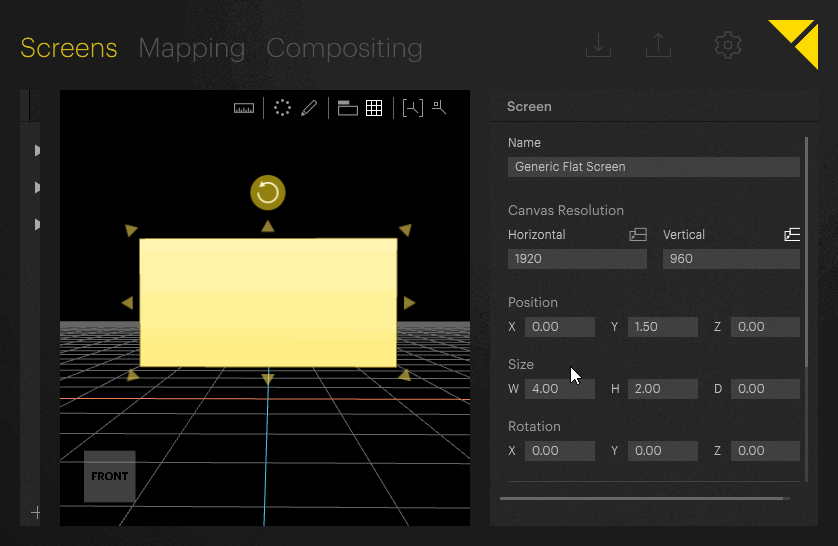Click the top-left corner arrow handle
This screenshot has height=546, width=838.
pos(131,230)
